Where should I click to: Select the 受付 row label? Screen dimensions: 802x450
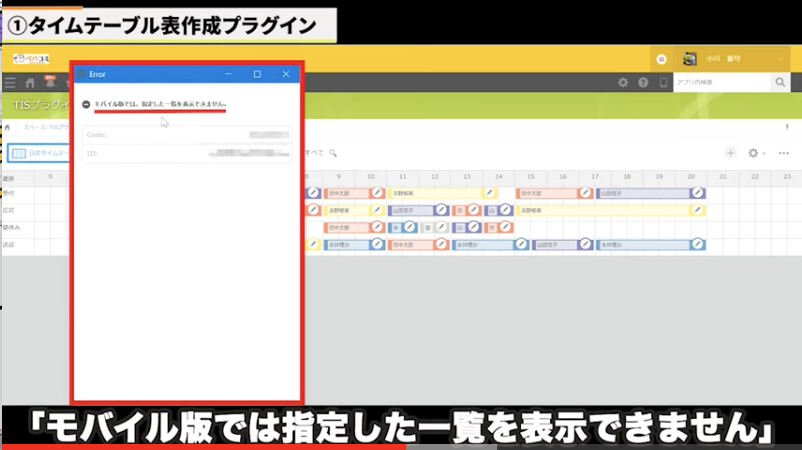[9, 192]
